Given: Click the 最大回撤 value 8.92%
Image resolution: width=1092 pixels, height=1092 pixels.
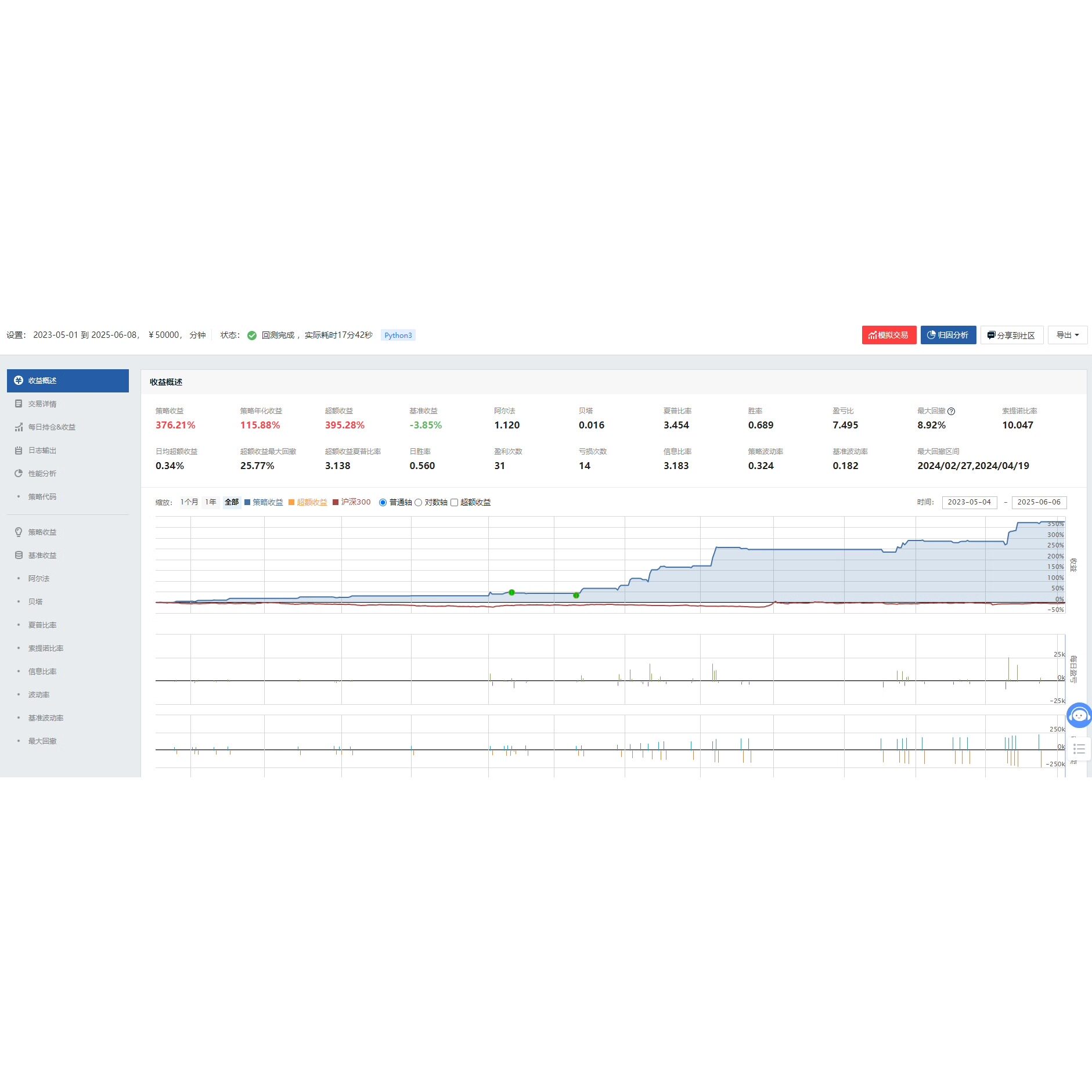Looking at the screenshot, I should pyautogui.click(x=932, y=426).
